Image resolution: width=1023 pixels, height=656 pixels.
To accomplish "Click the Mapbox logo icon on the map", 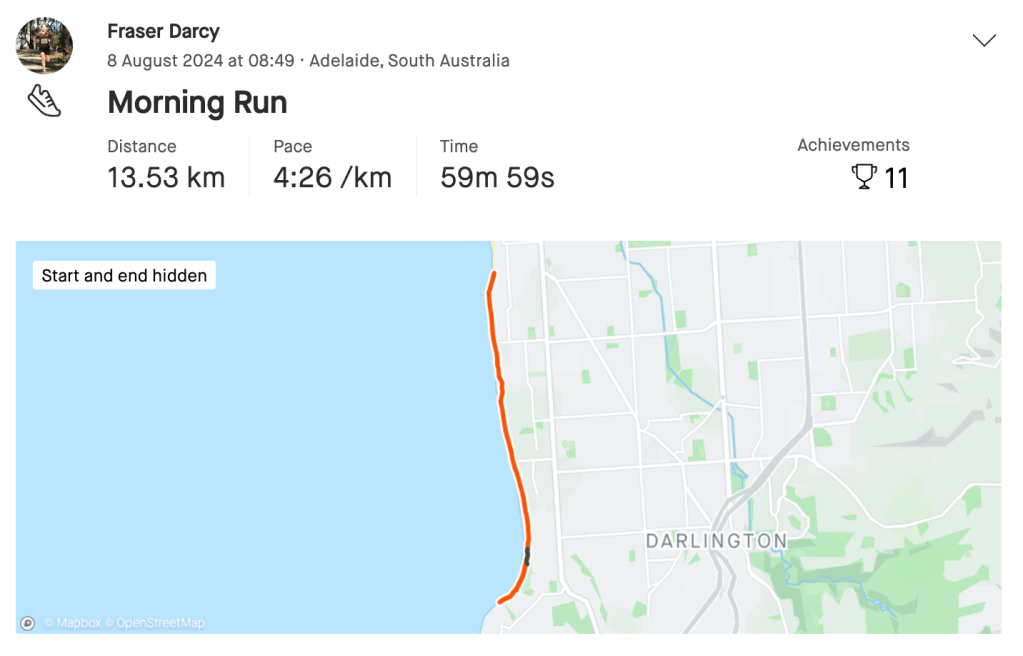I will tap(27, 623).
